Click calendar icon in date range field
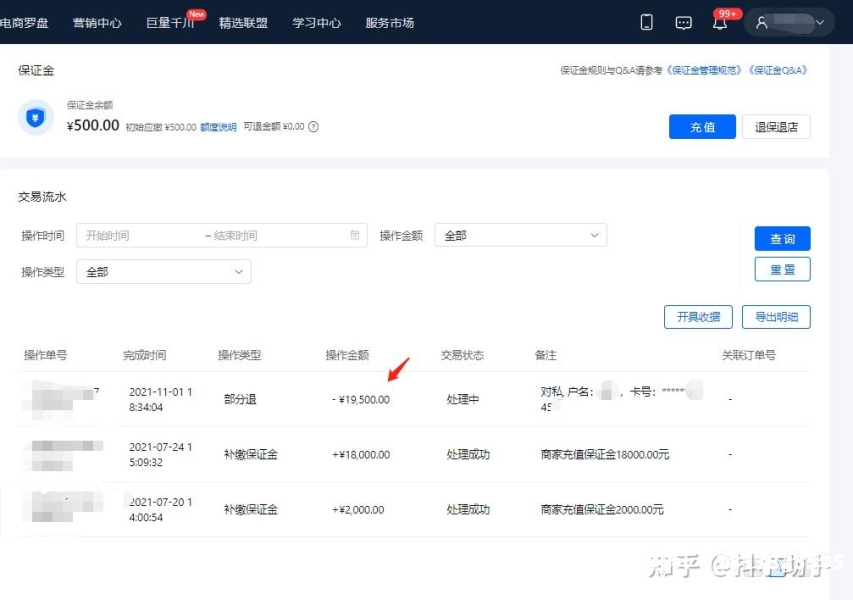The image size is (853, 600). click(x=355, y=236)
